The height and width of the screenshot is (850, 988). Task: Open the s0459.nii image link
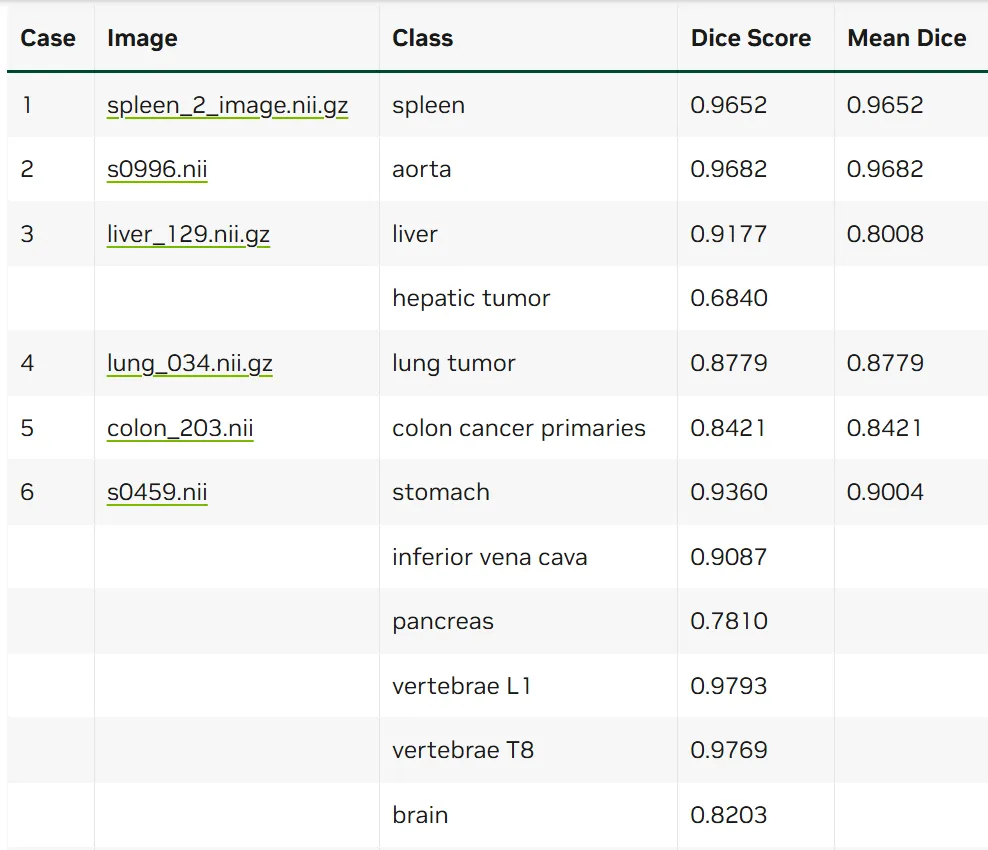(x=157, y=491)
